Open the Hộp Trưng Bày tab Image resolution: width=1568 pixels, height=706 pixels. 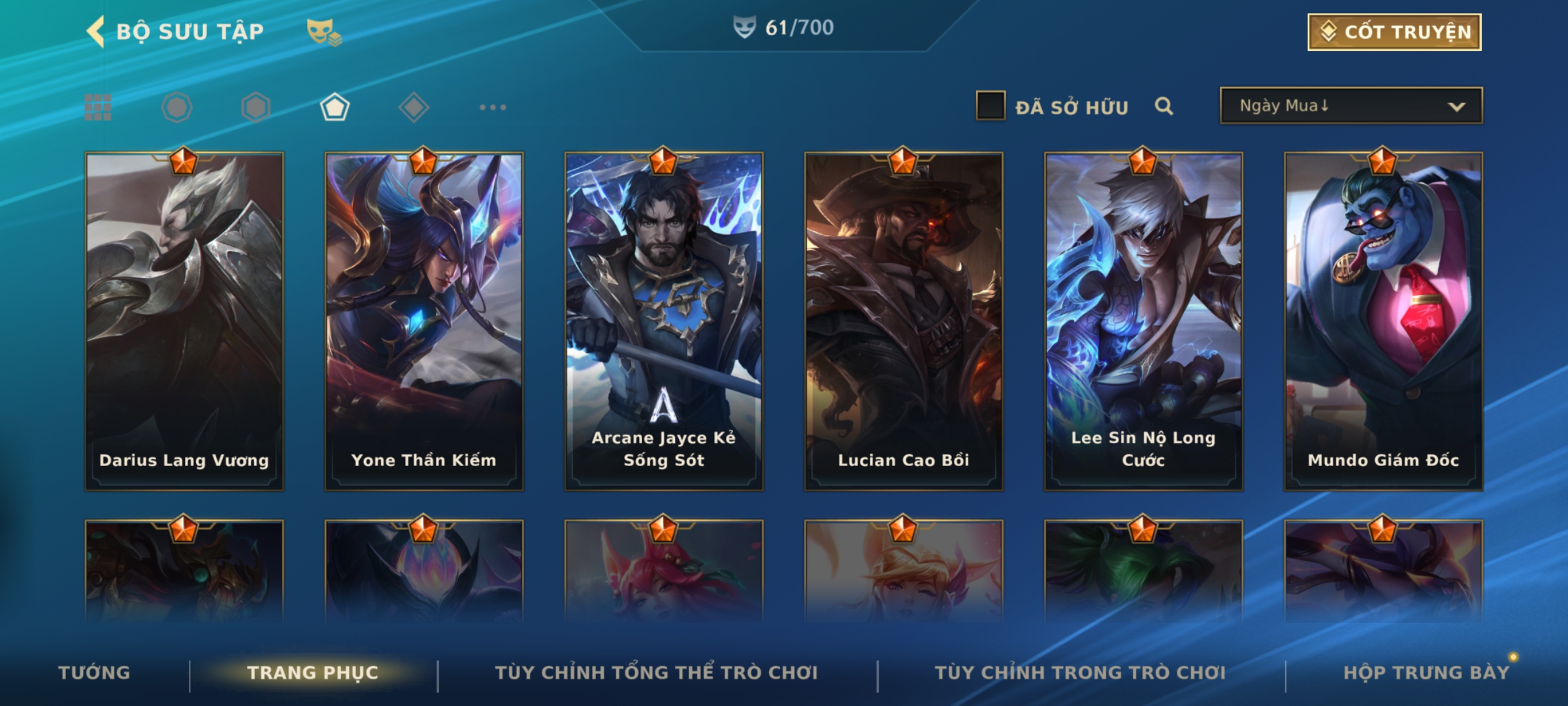coord(1426,673)
